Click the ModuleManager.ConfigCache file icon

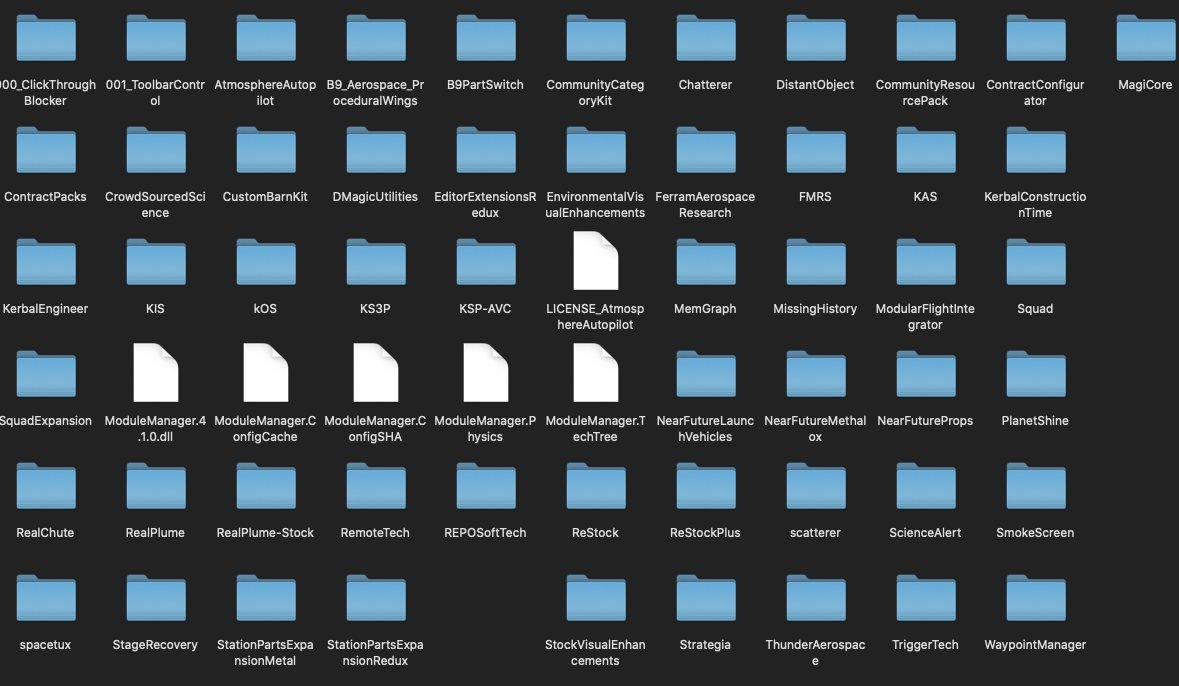[x=265, y=372]
